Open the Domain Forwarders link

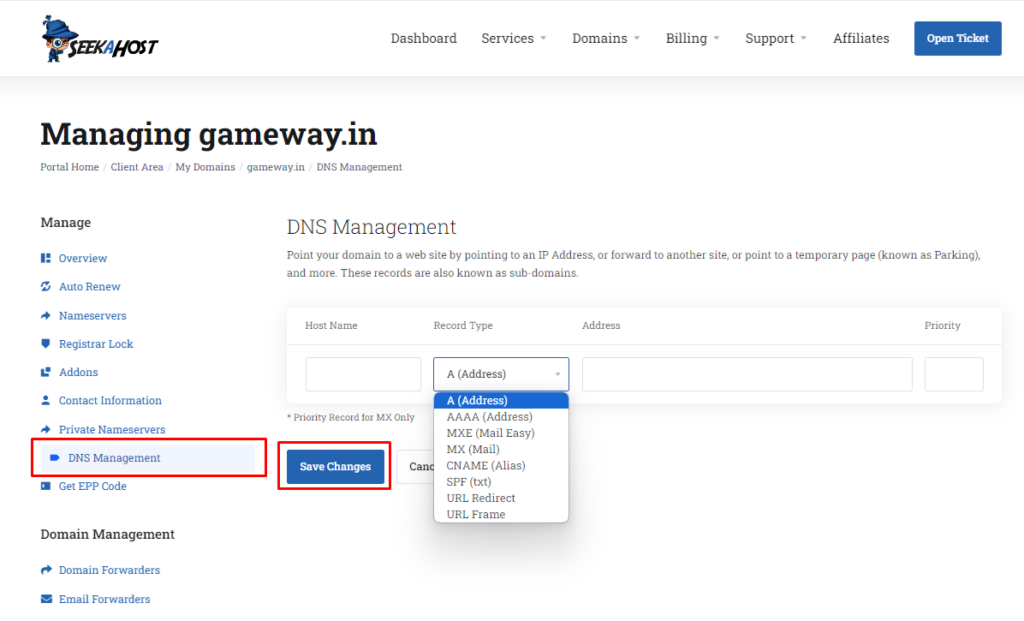click(110, 570)
